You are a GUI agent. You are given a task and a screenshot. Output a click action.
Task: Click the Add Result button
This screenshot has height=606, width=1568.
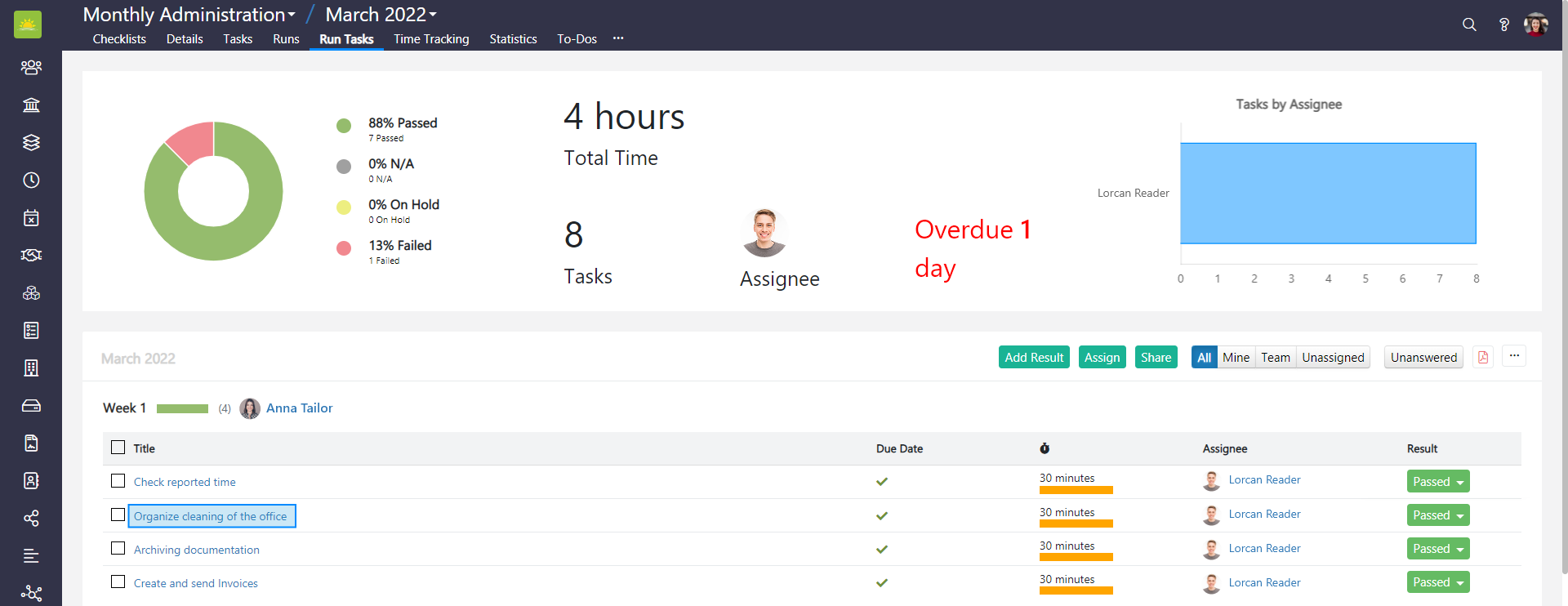click(x=1034, y=357)
